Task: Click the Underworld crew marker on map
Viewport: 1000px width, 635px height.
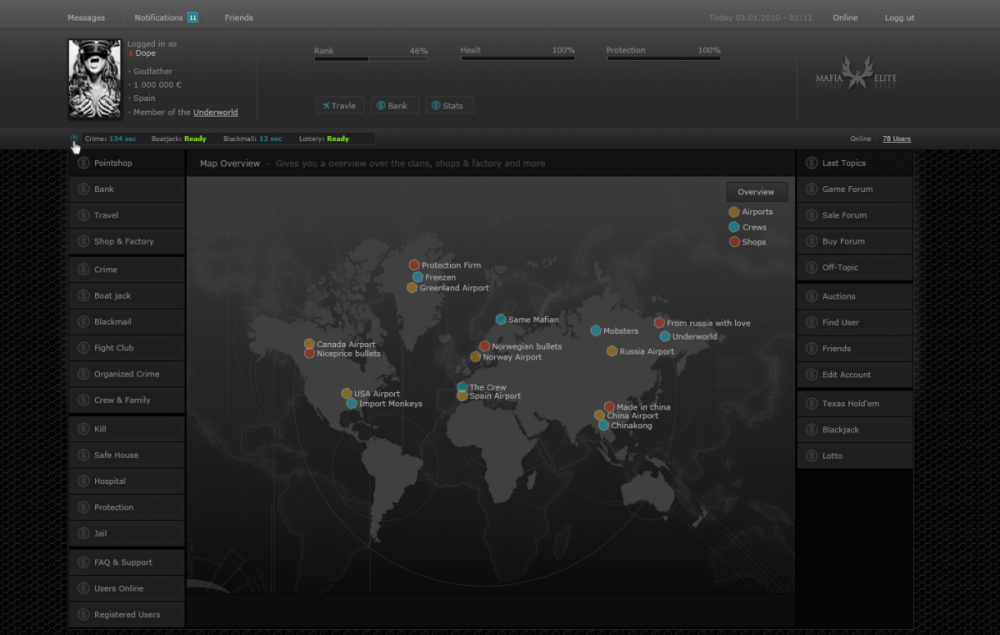Action: (x=665, y=336)
